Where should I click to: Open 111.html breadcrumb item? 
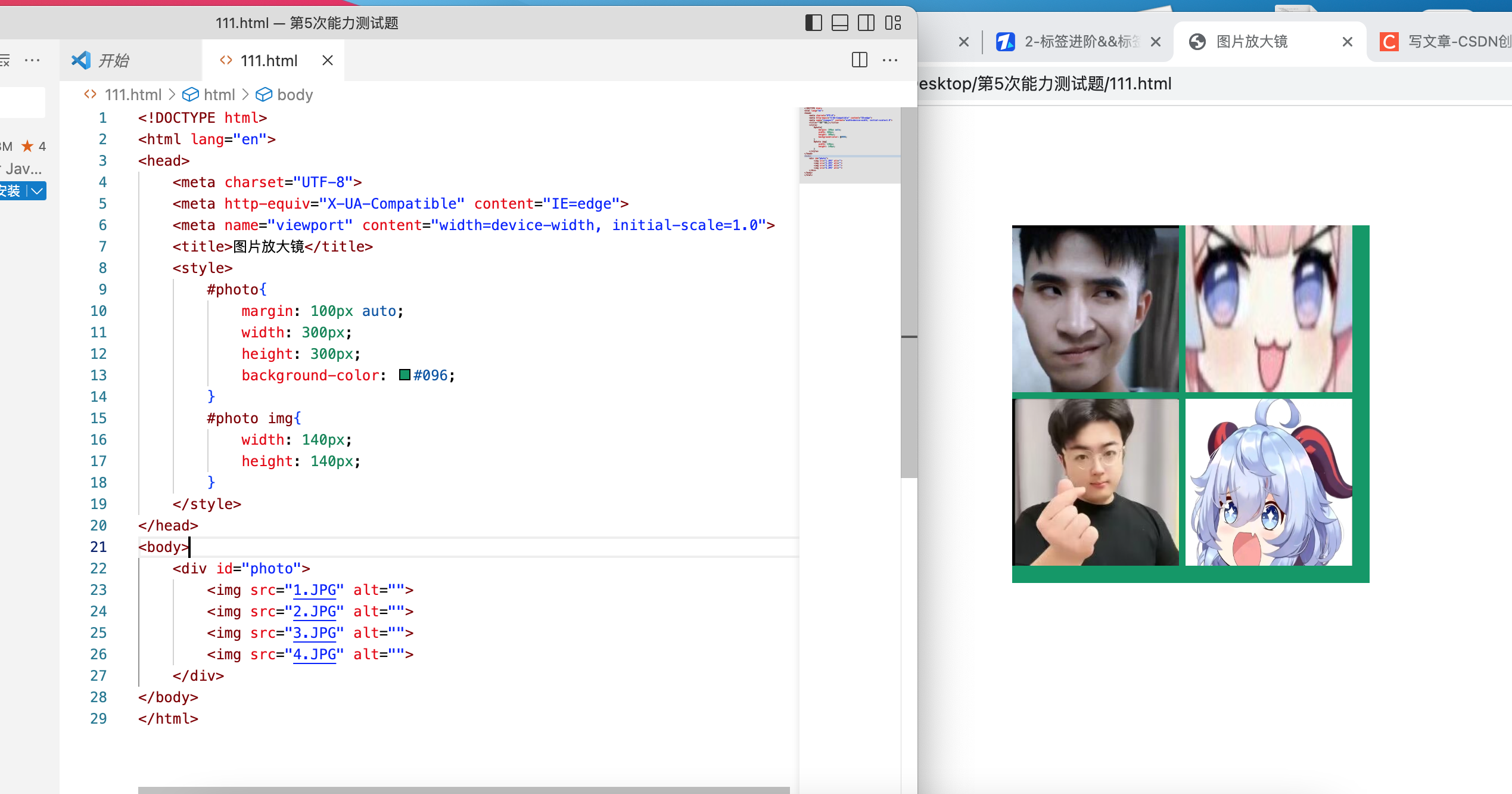point(133,95)
